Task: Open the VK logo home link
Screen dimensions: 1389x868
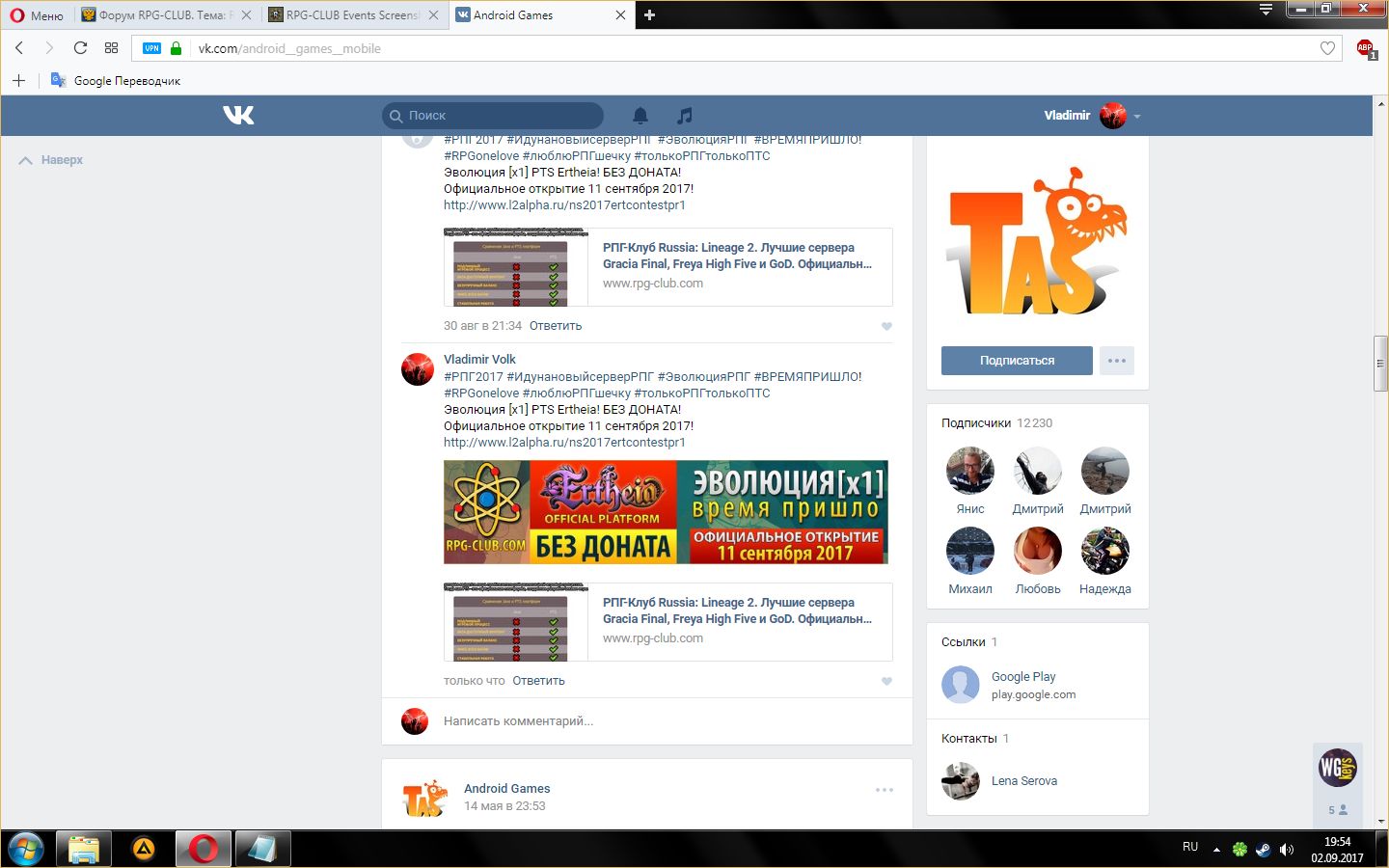Action: (238, 115)
